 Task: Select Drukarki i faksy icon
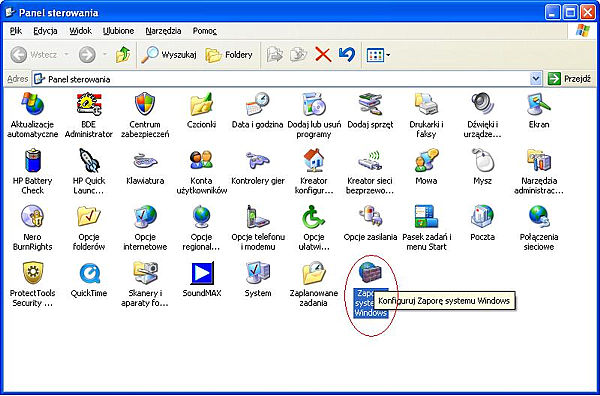[x=426, y=104]
